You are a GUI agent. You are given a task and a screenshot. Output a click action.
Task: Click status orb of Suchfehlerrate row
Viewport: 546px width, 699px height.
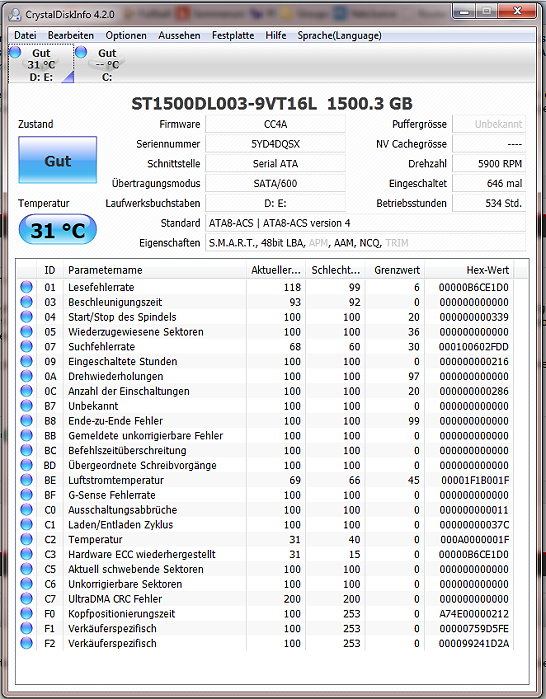tap(26, 346)
